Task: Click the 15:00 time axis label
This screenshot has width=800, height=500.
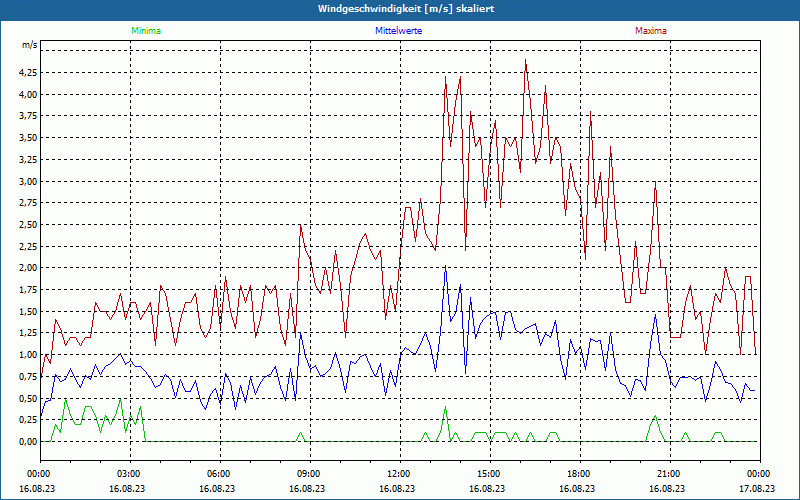Action: click(x=490, y=474)
